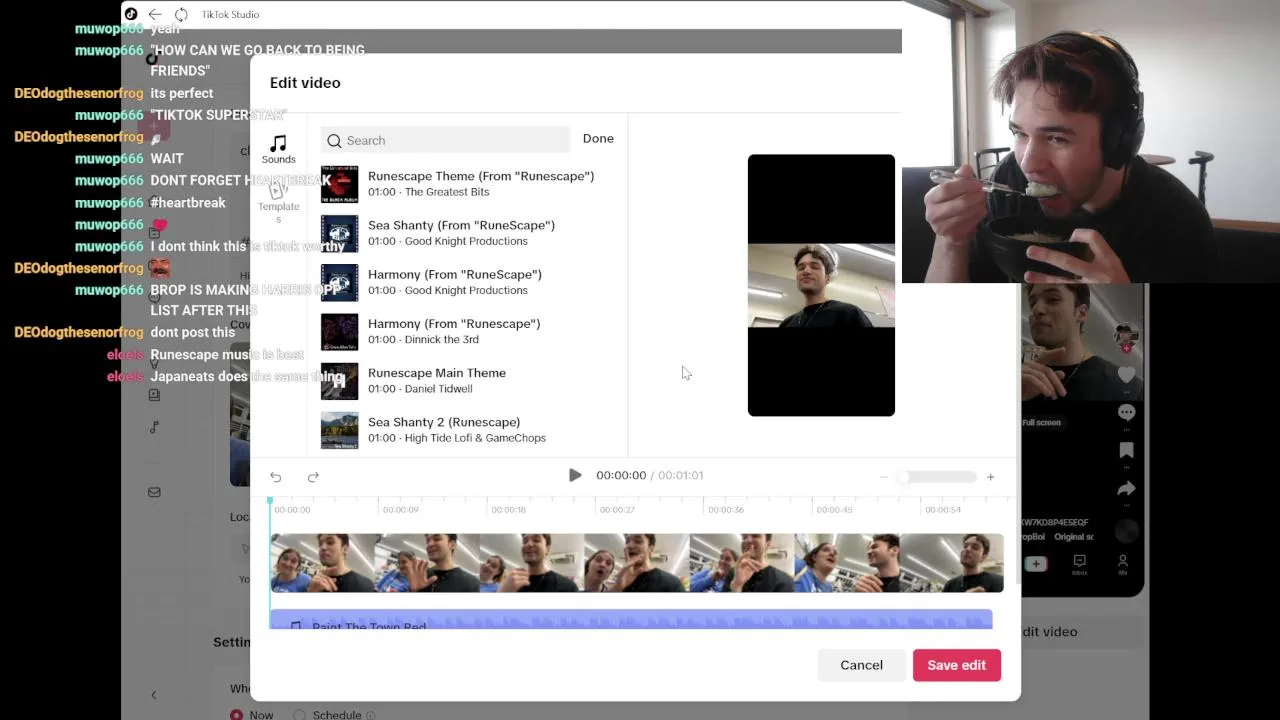
Task: Open the Sounds tab with music note
Action: pos(278,150)
